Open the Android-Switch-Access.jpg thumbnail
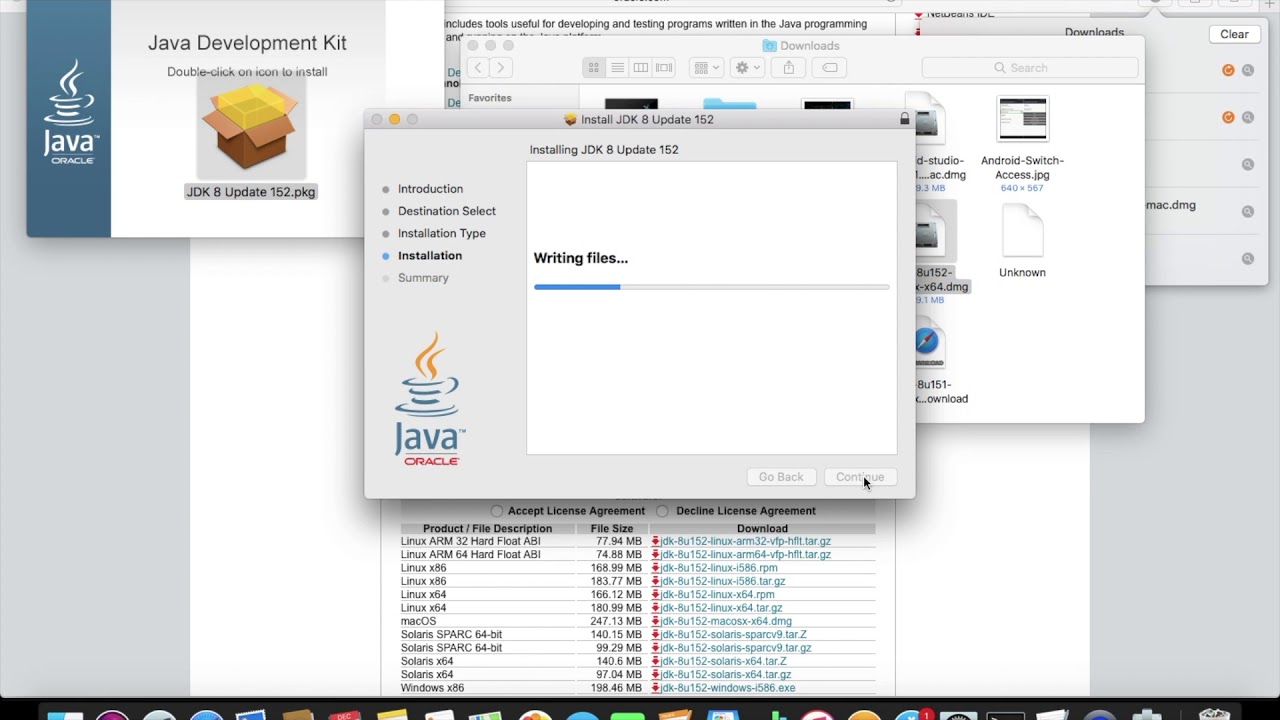This screenshot has height=720, width=1280. 1022,119
